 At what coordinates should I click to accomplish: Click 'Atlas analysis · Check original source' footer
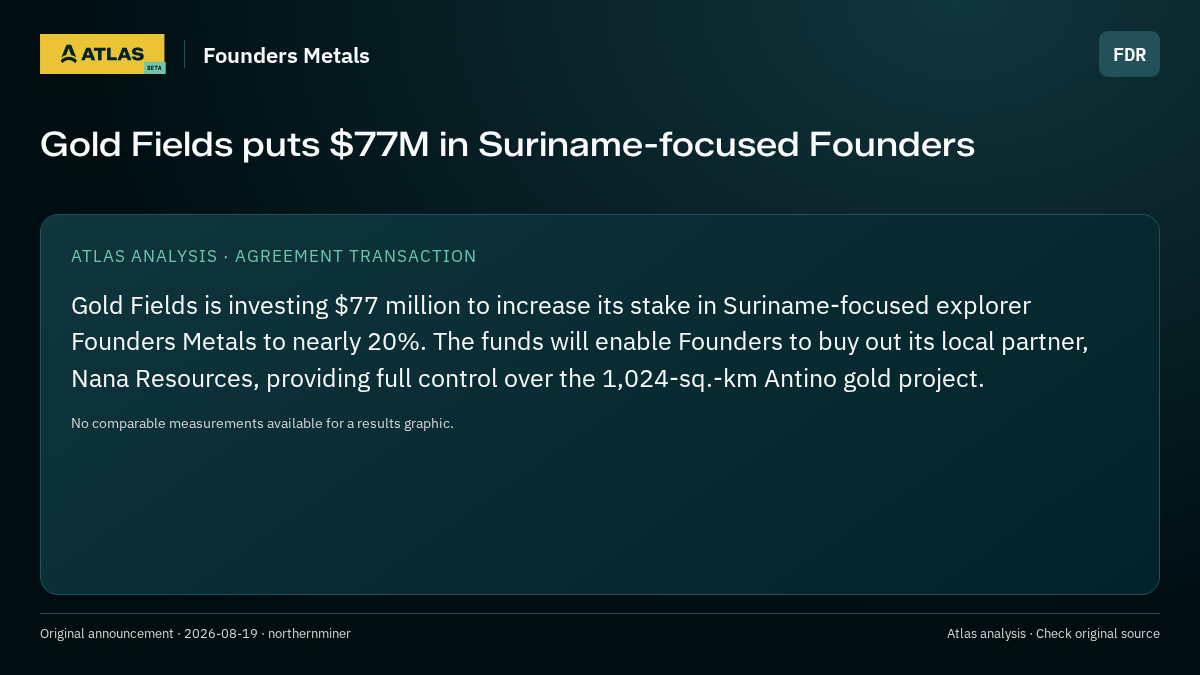pyautogui.click(x=1053, y=633)
